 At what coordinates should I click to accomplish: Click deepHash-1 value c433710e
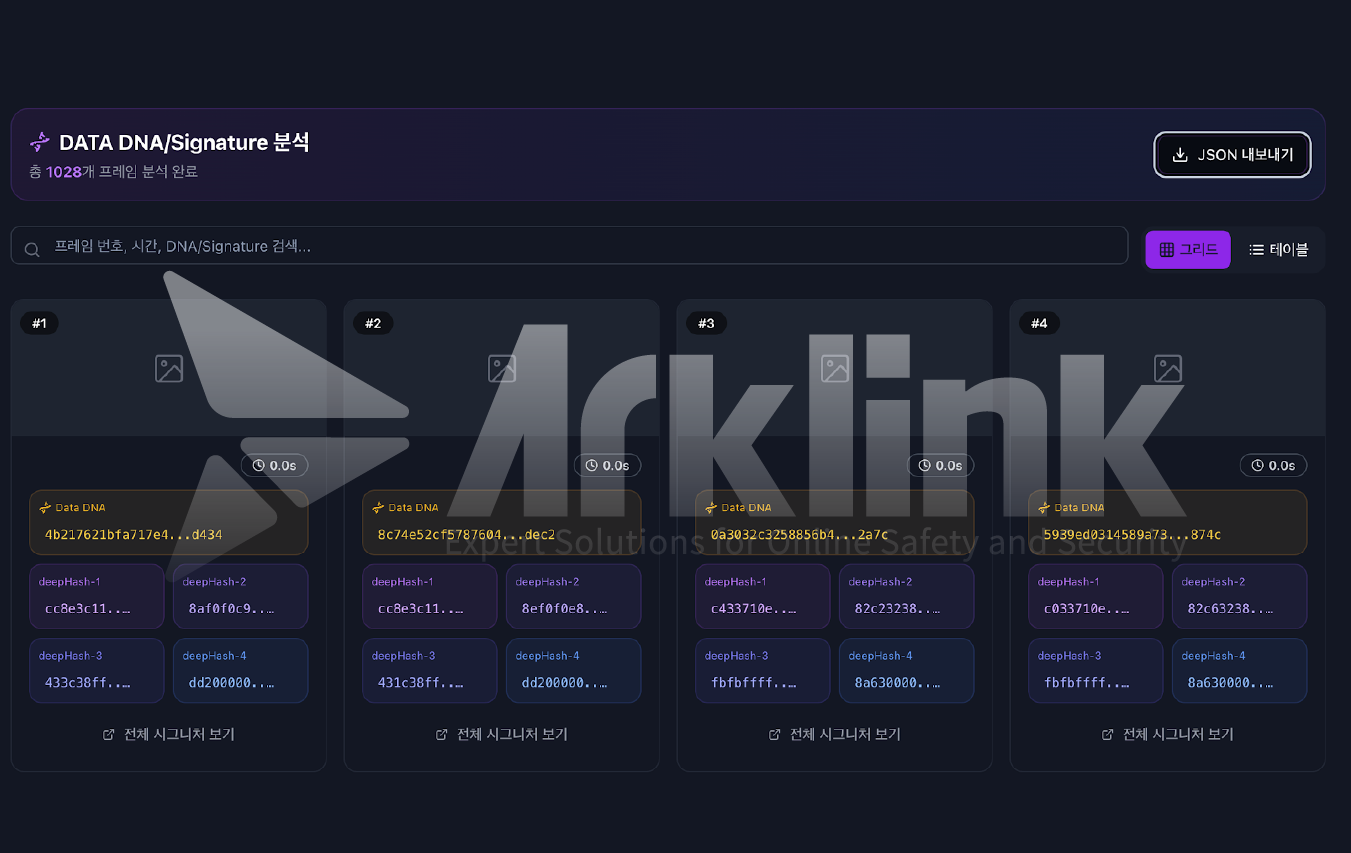(754, 608)
